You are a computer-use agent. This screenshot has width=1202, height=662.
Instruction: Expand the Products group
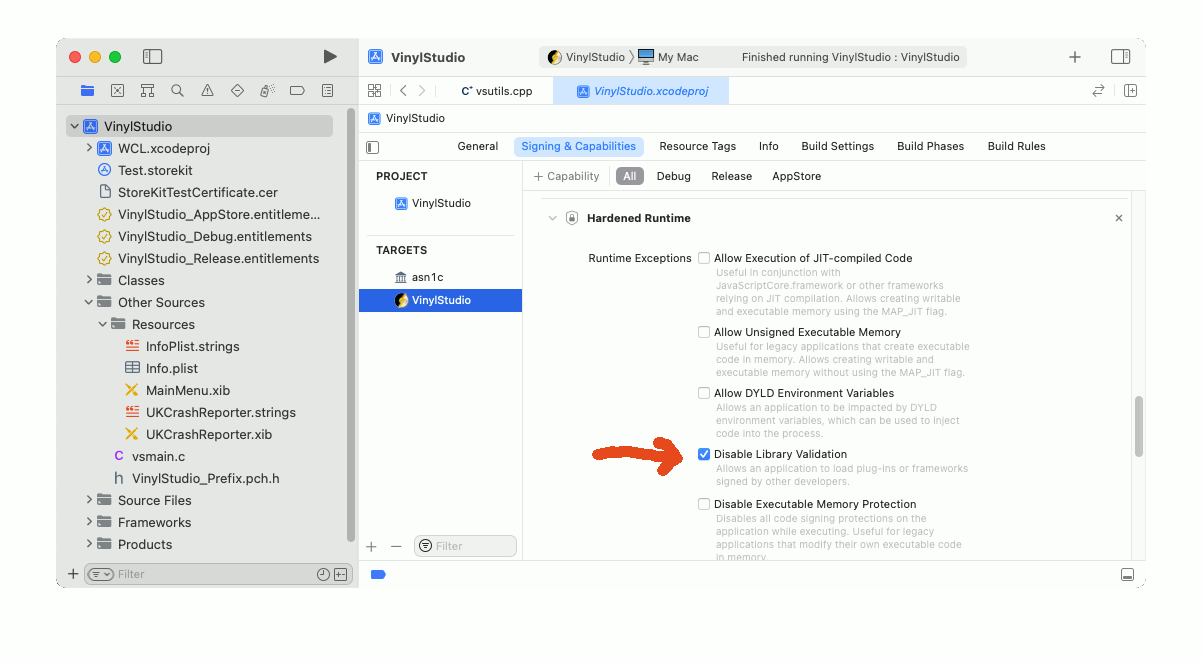tap(89, 544)
